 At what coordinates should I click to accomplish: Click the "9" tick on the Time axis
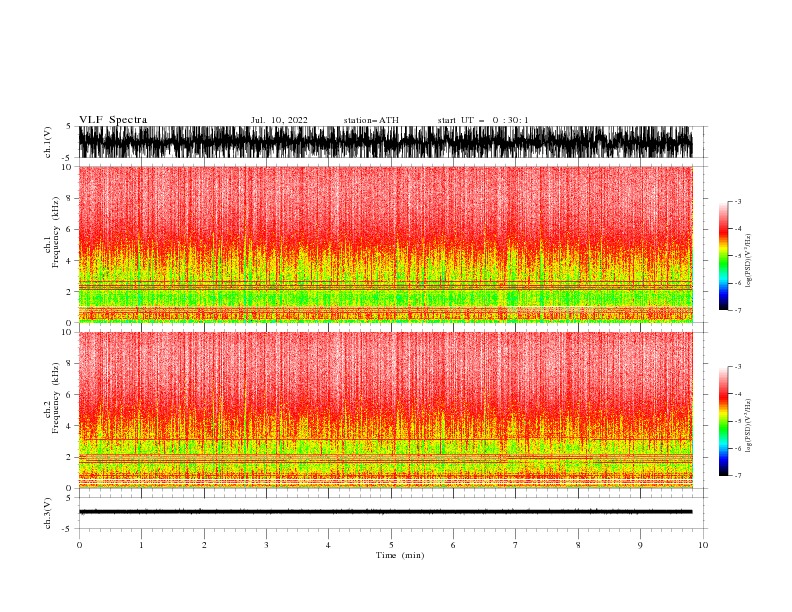point(640,545)
